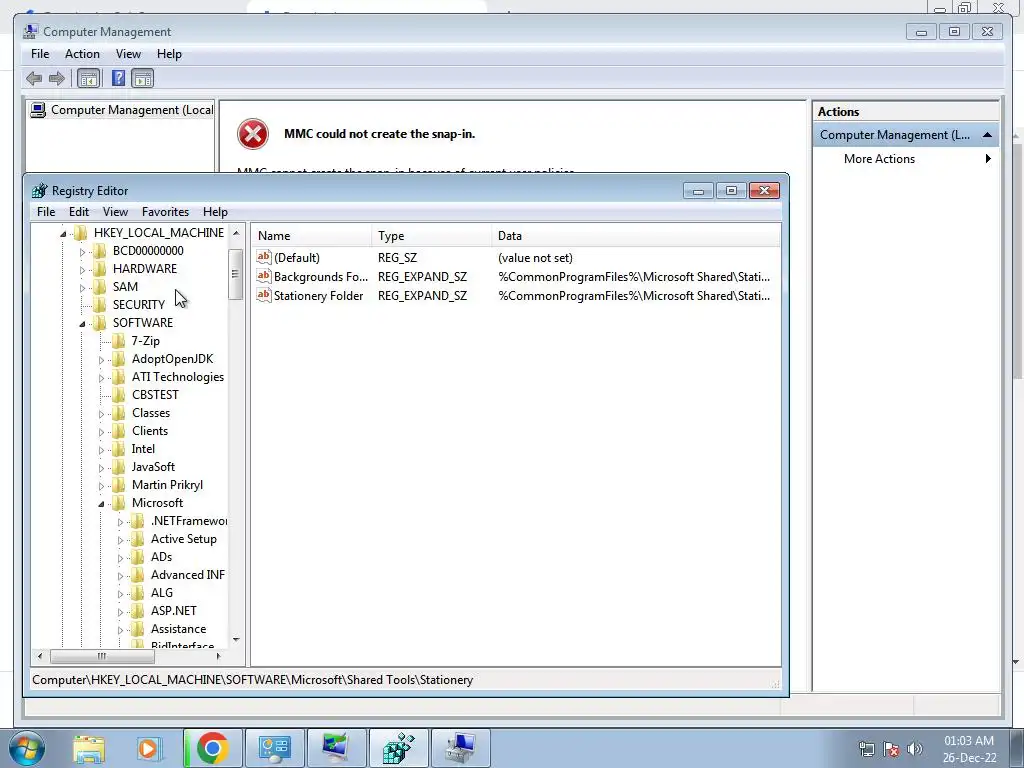Select the ASP.NET key in tree
The width and height of the screenshot is (1024, 768).
(174, 611)
